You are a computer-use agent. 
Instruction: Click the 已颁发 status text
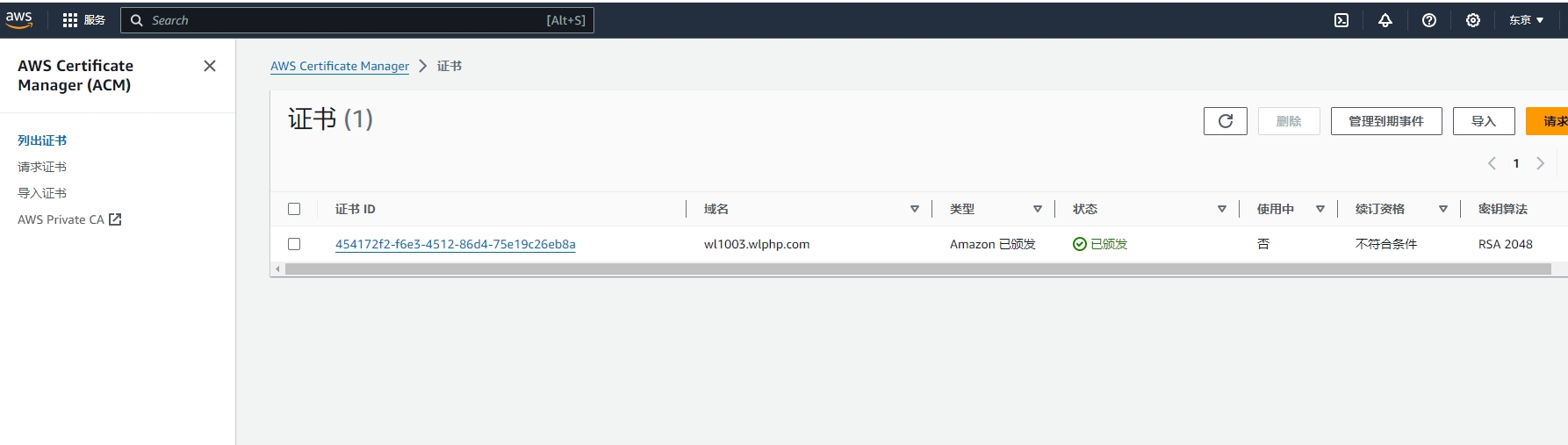(1109, 244)
